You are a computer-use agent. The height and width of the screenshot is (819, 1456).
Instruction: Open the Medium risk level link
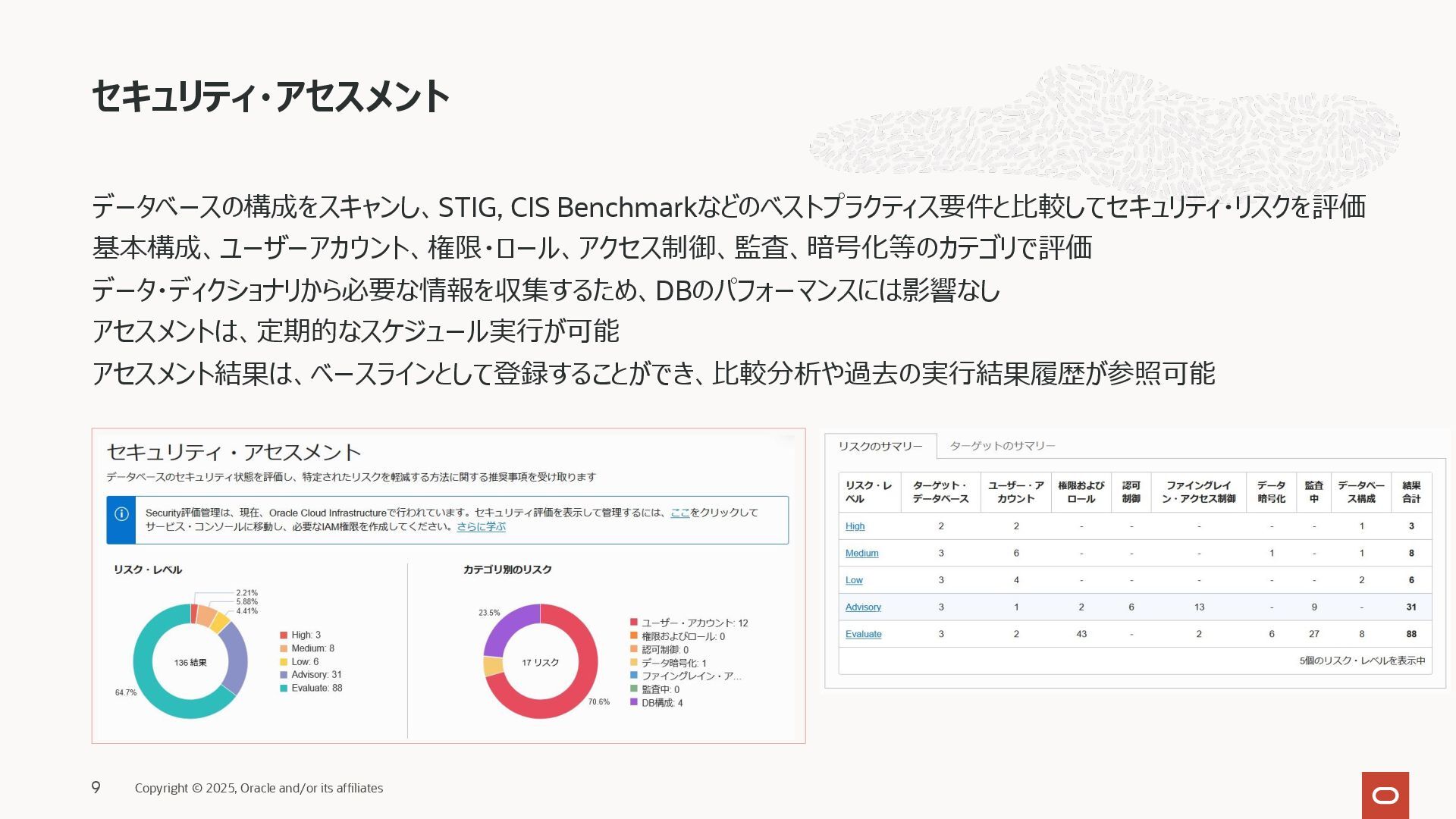[861, 554]
